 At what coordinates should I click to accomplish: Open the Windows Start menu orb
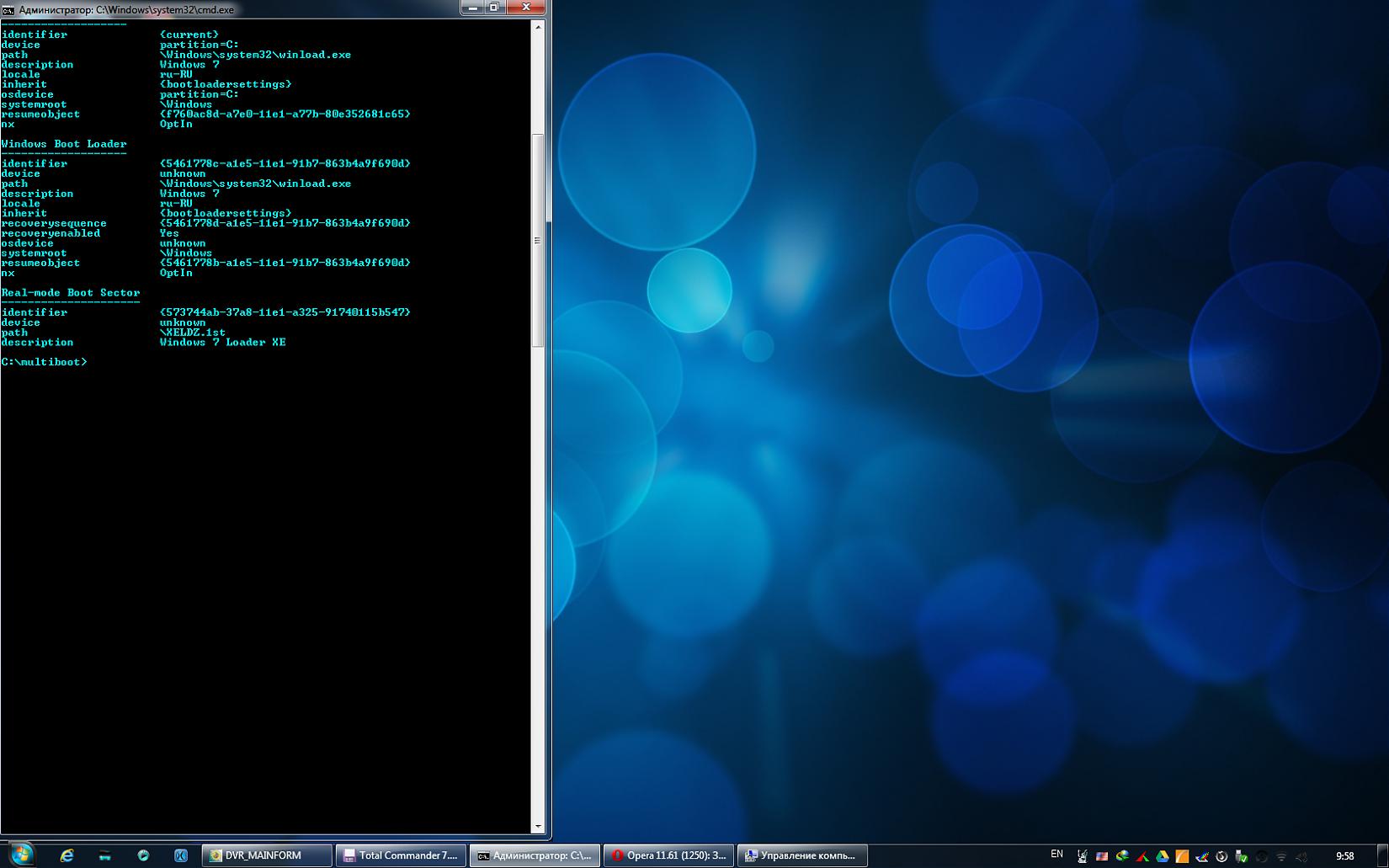20,855
